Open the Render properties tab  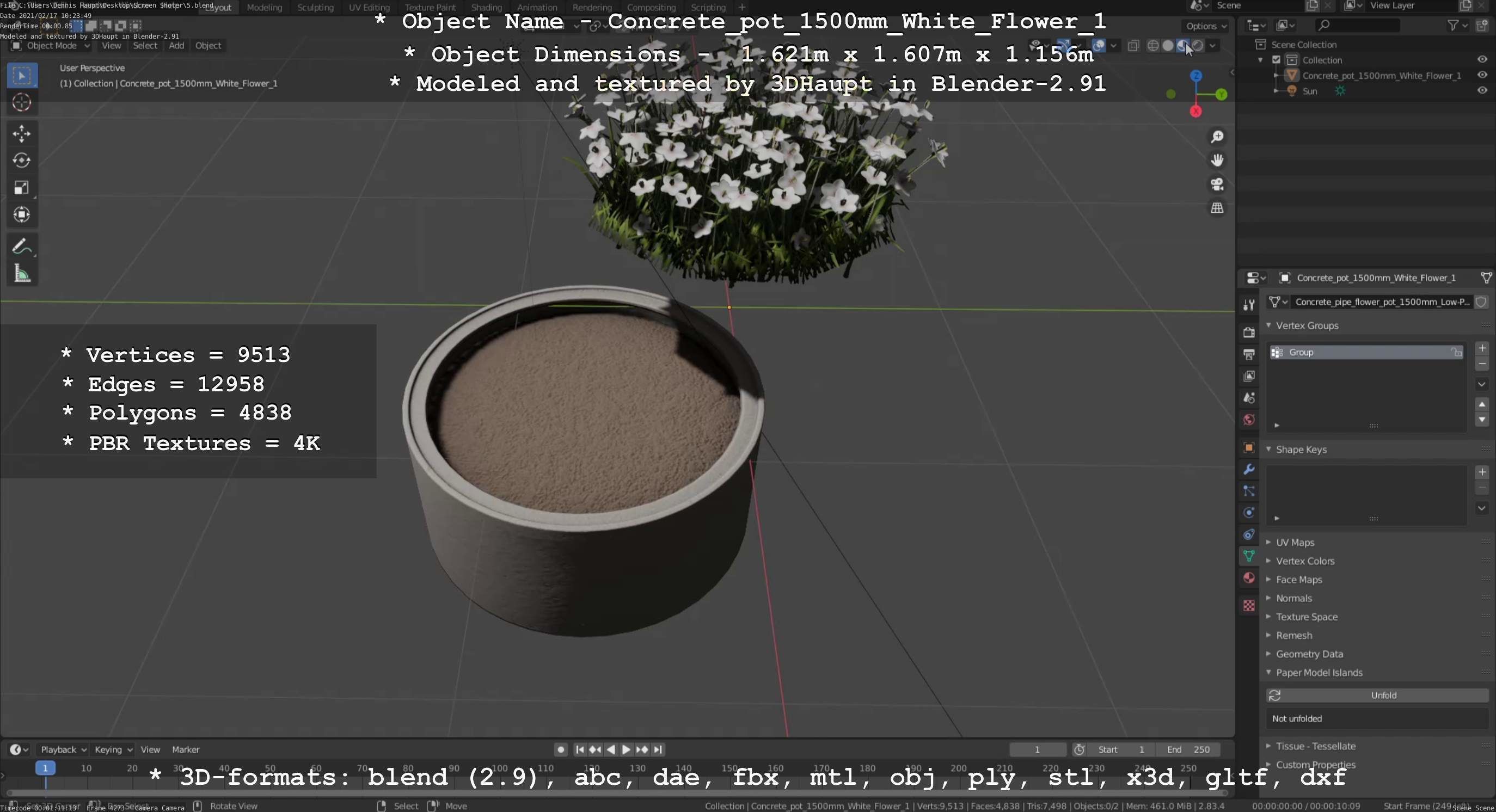click(x=1249, y=333)
